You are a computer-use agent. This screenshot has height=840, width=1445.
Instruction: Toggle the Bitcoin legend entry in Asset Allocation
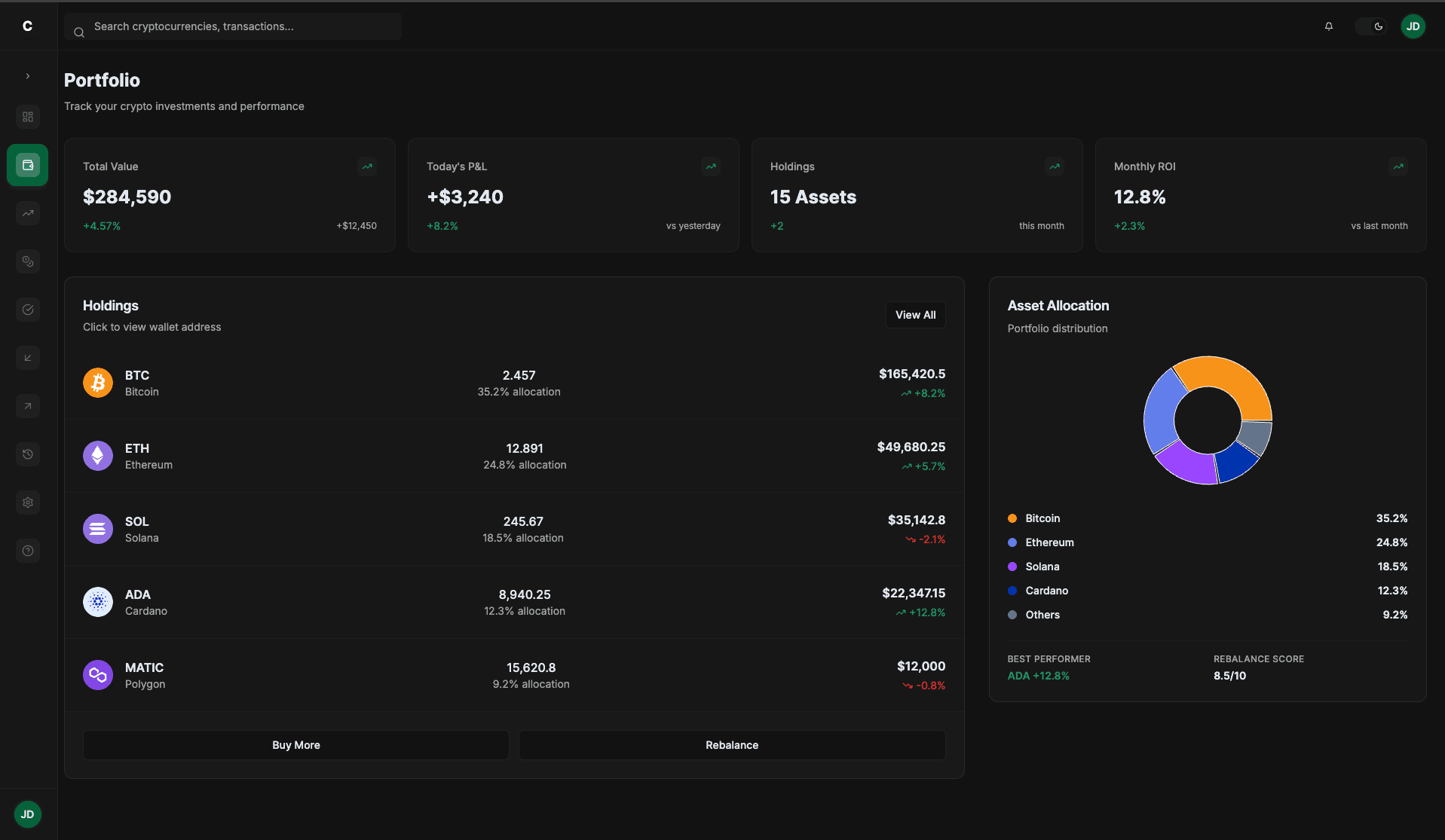(x=1042, y=518)
